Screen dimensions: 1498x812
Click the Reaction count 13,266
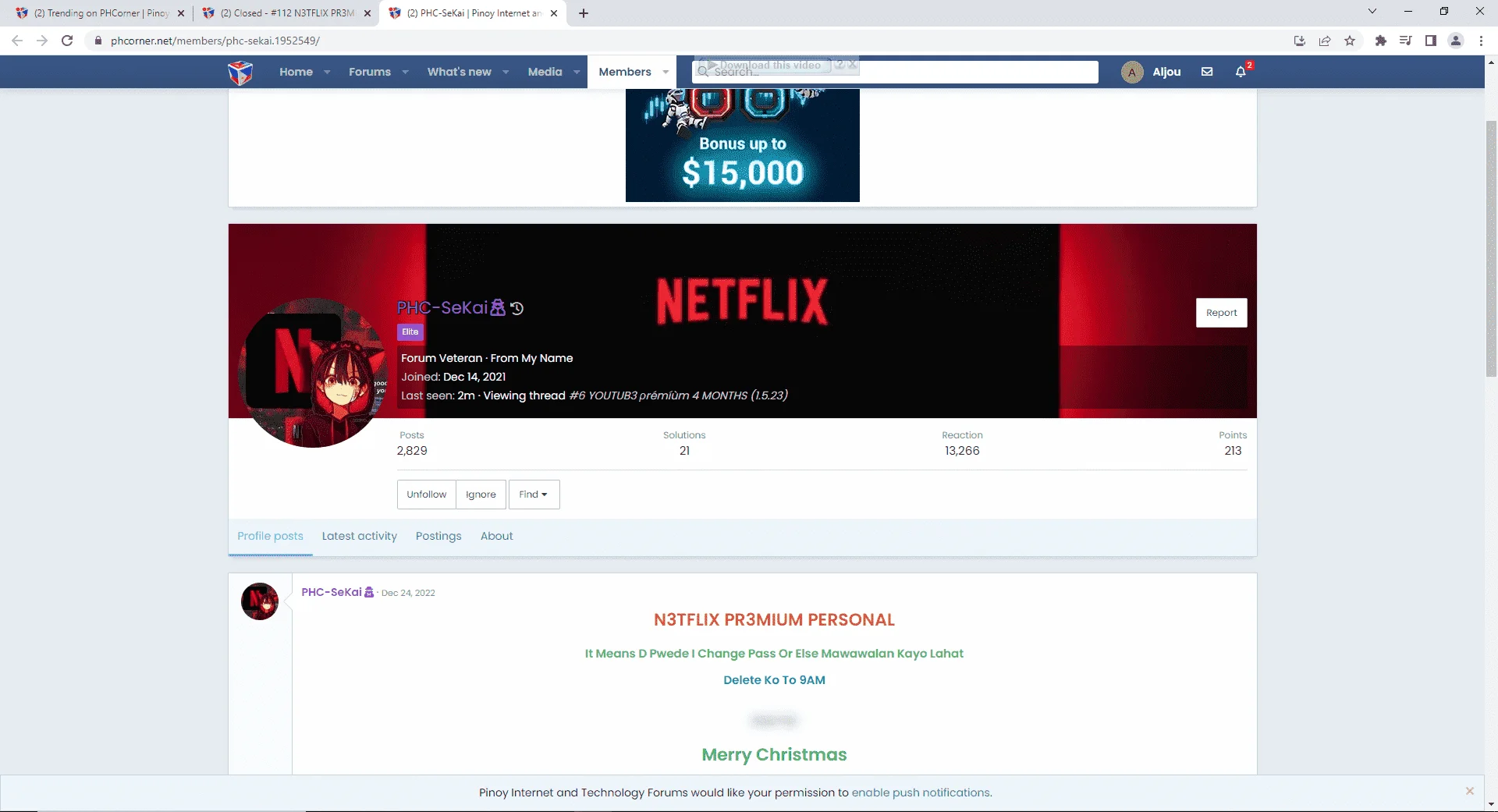[x=962, y=451]
